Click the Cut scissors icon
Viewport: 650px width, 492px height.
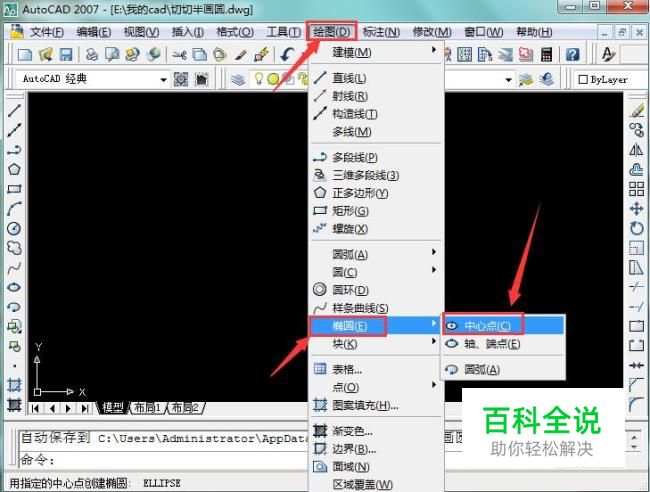point(179,54)
